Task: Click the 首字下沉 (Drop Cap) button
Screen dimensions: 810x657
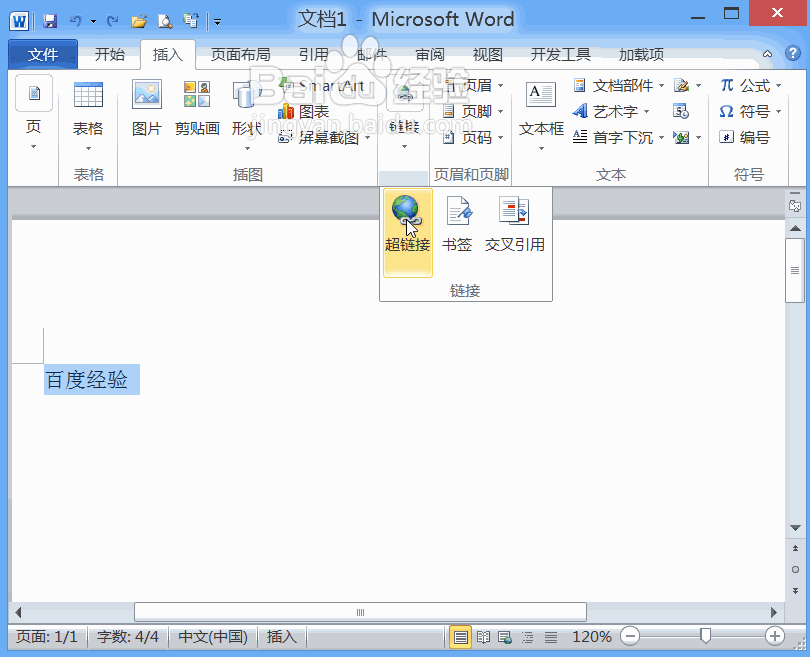Action: (610, 137)
